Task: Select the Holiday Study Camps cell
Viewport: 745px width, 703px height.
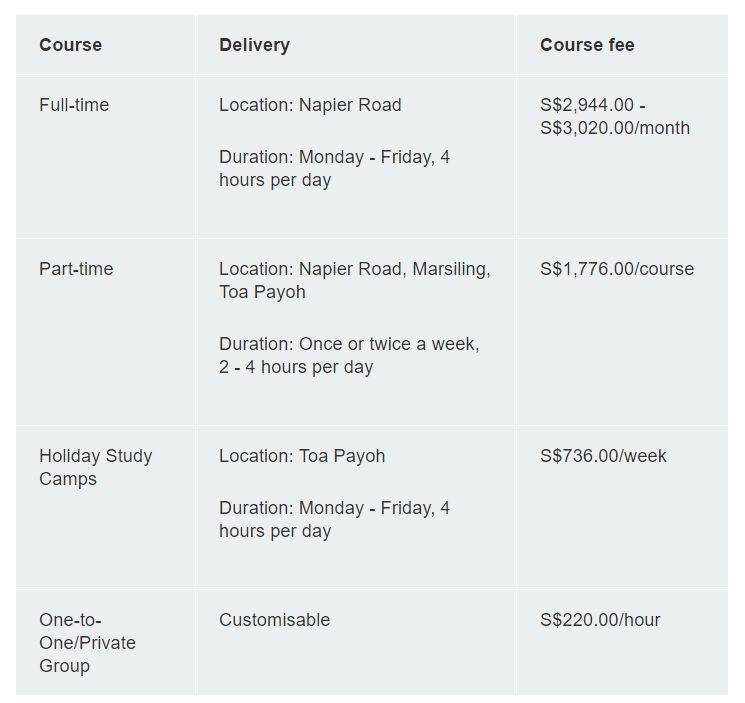Action: [x=95, y=467]
